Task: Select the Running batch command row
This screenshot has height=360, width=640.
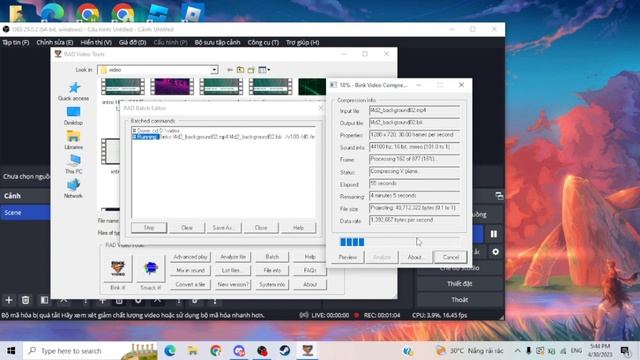Action: tap(224, 137)
